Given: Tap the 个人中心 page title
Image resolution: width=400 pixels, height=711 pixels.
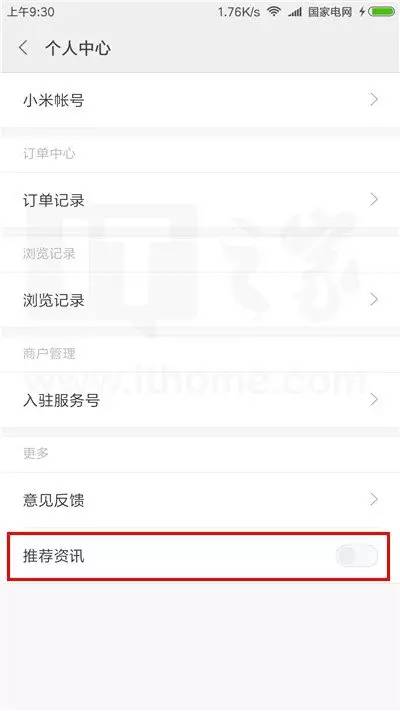Looking at the screenshot, I should (78, 48).
